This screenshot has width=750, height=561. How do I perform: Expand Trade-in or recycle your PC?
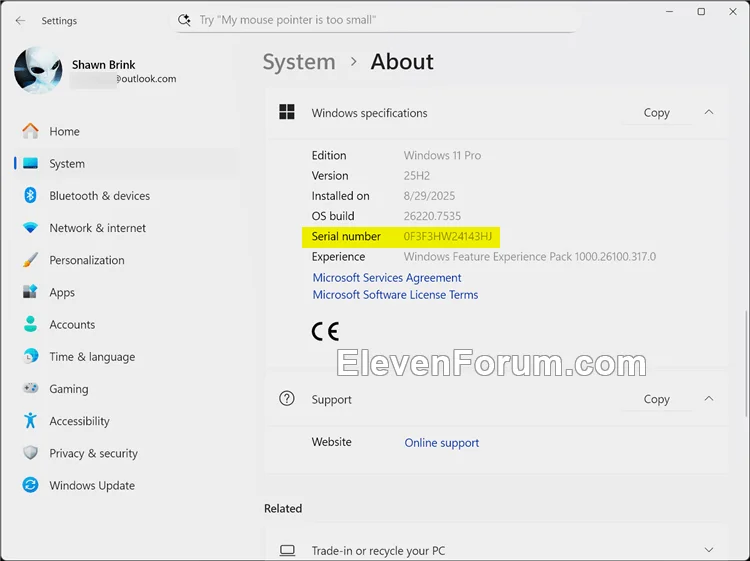709,550
